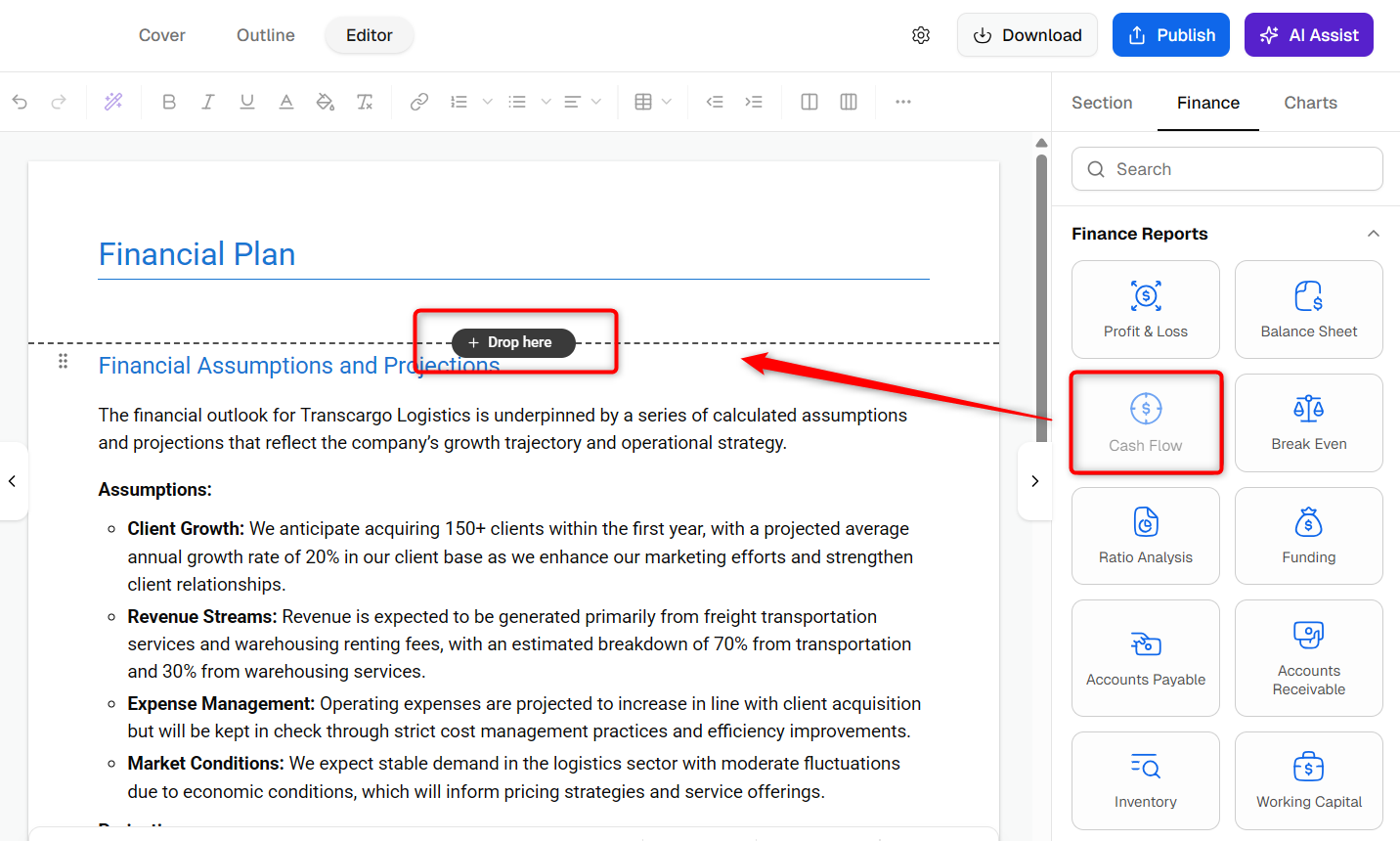
Task: Click the Publish button
Action: coord(1171,35)
